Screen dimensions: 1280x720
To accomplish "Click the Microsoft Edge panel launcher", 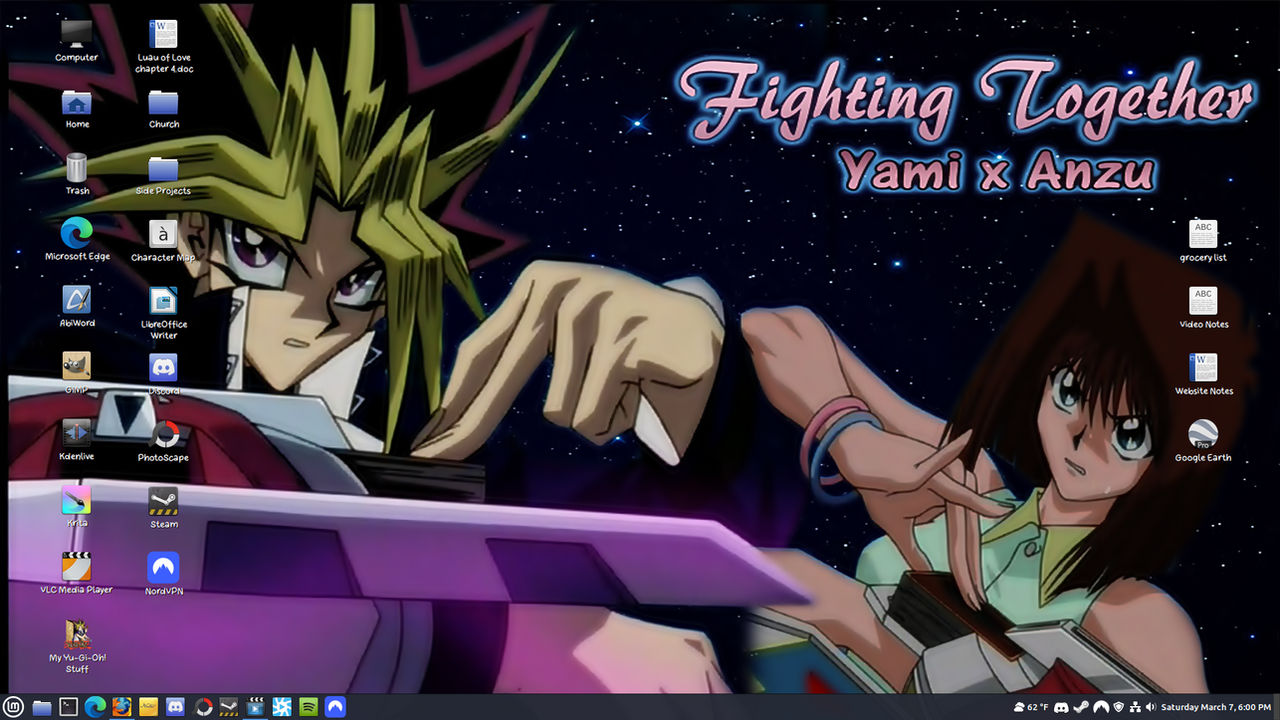I will [96, 707].
